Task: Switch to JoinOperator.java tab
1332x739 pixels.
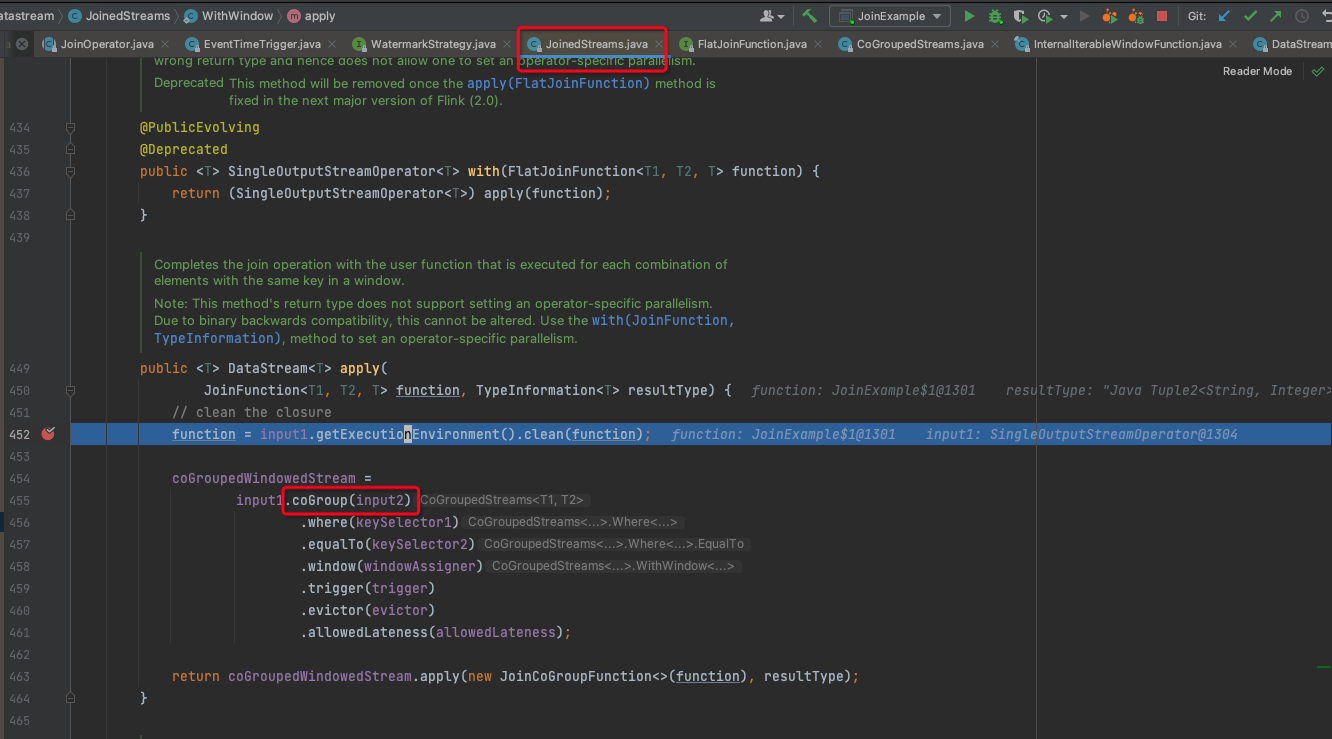Action: pos(107,44)
